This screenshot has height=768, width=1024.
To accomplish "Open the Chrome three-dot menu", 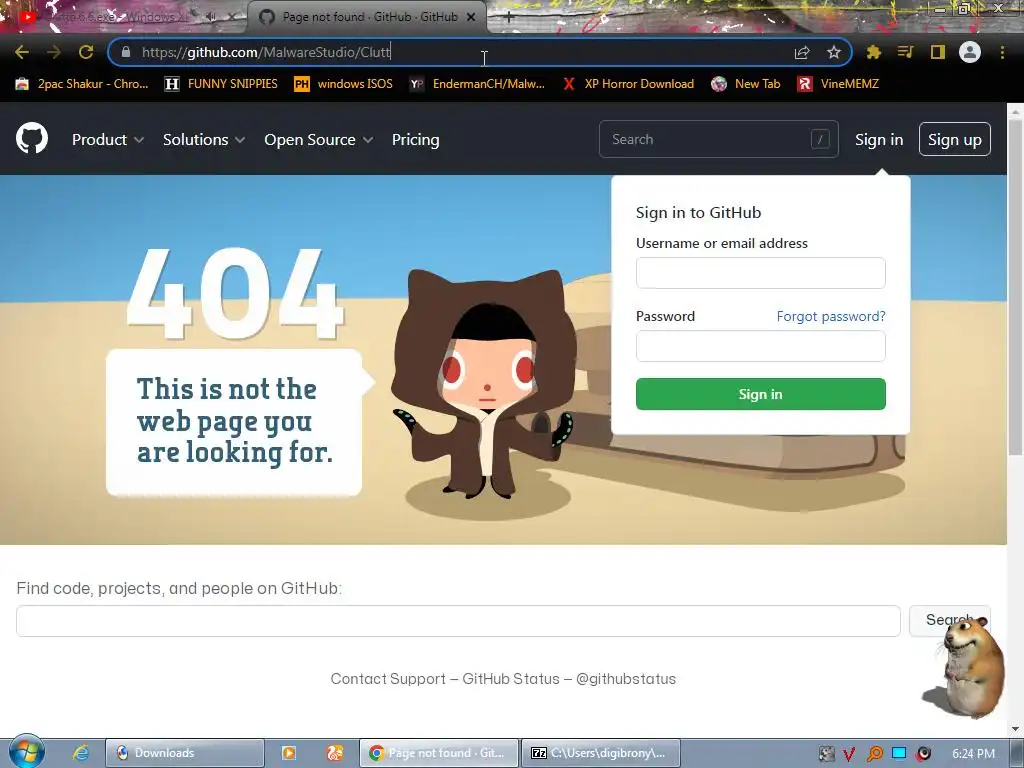I will point(1002,52).
